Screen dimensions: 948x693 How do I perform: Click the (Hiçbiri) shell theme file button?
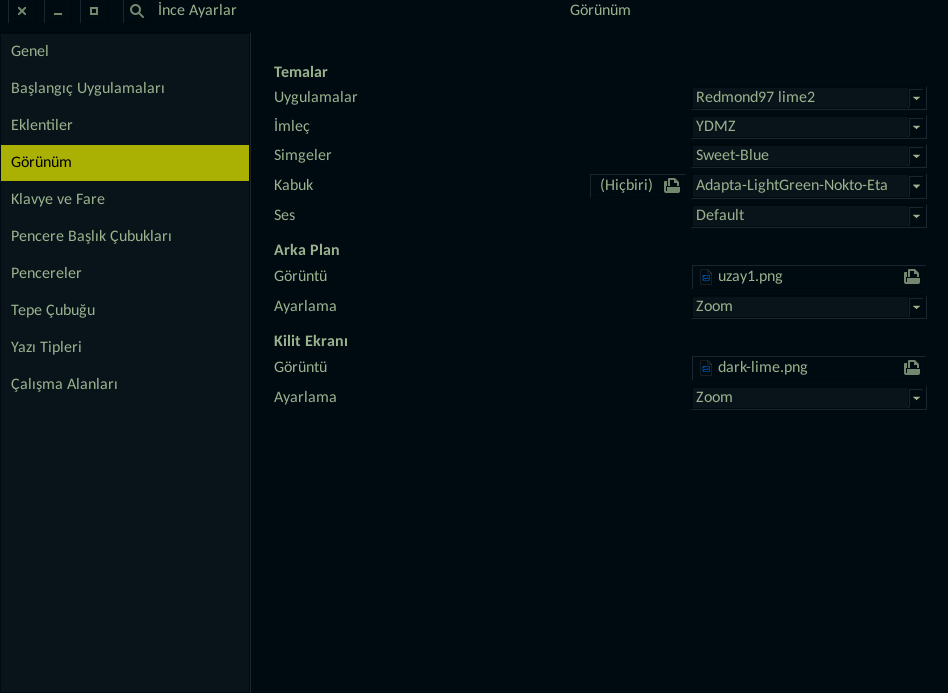638,186
